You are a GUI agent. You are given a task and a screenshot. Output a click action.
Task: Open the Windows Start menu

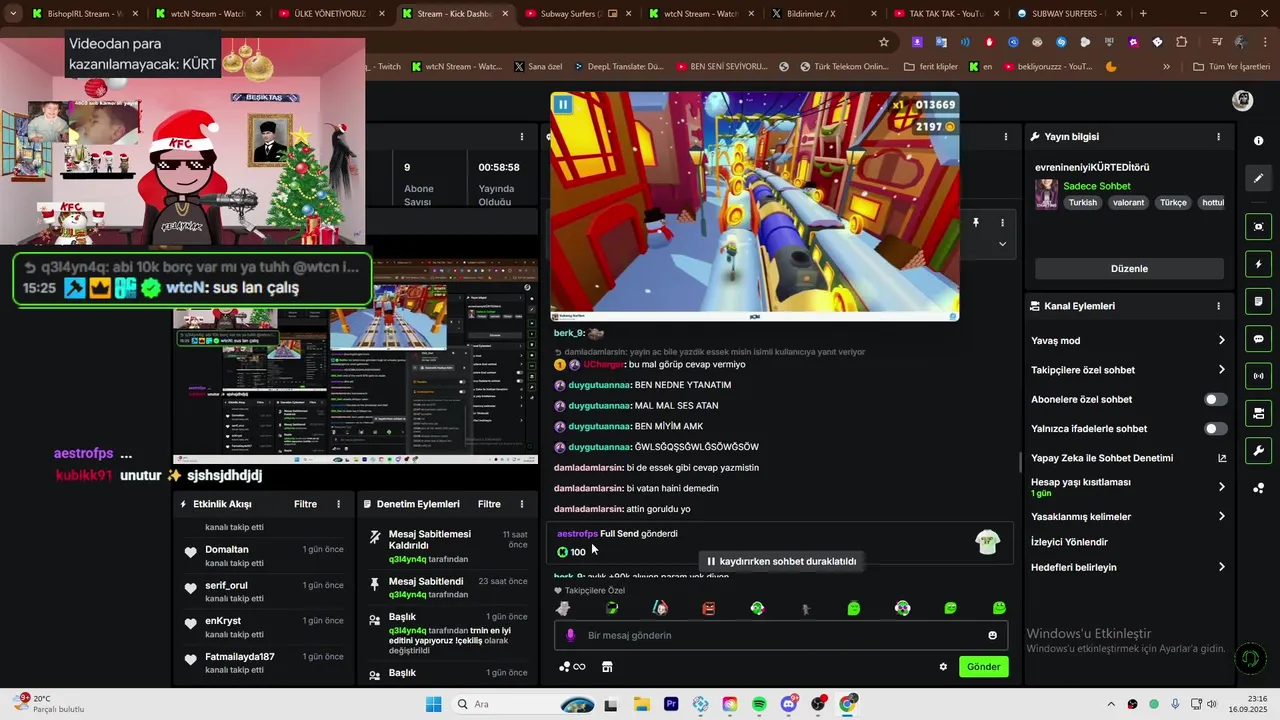(x=433, y=704)
